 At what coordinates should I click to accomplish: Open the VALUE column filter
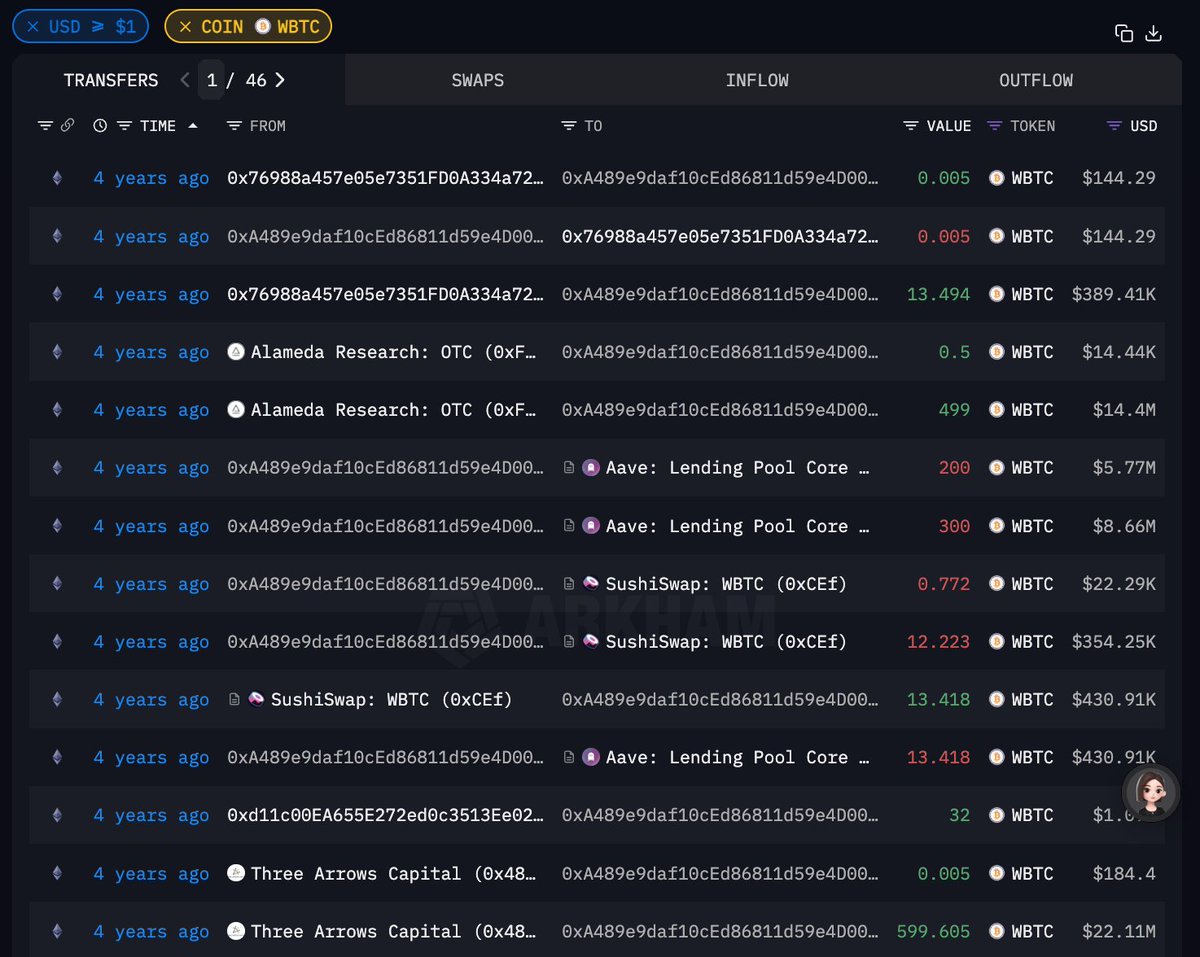click(911, 126)
